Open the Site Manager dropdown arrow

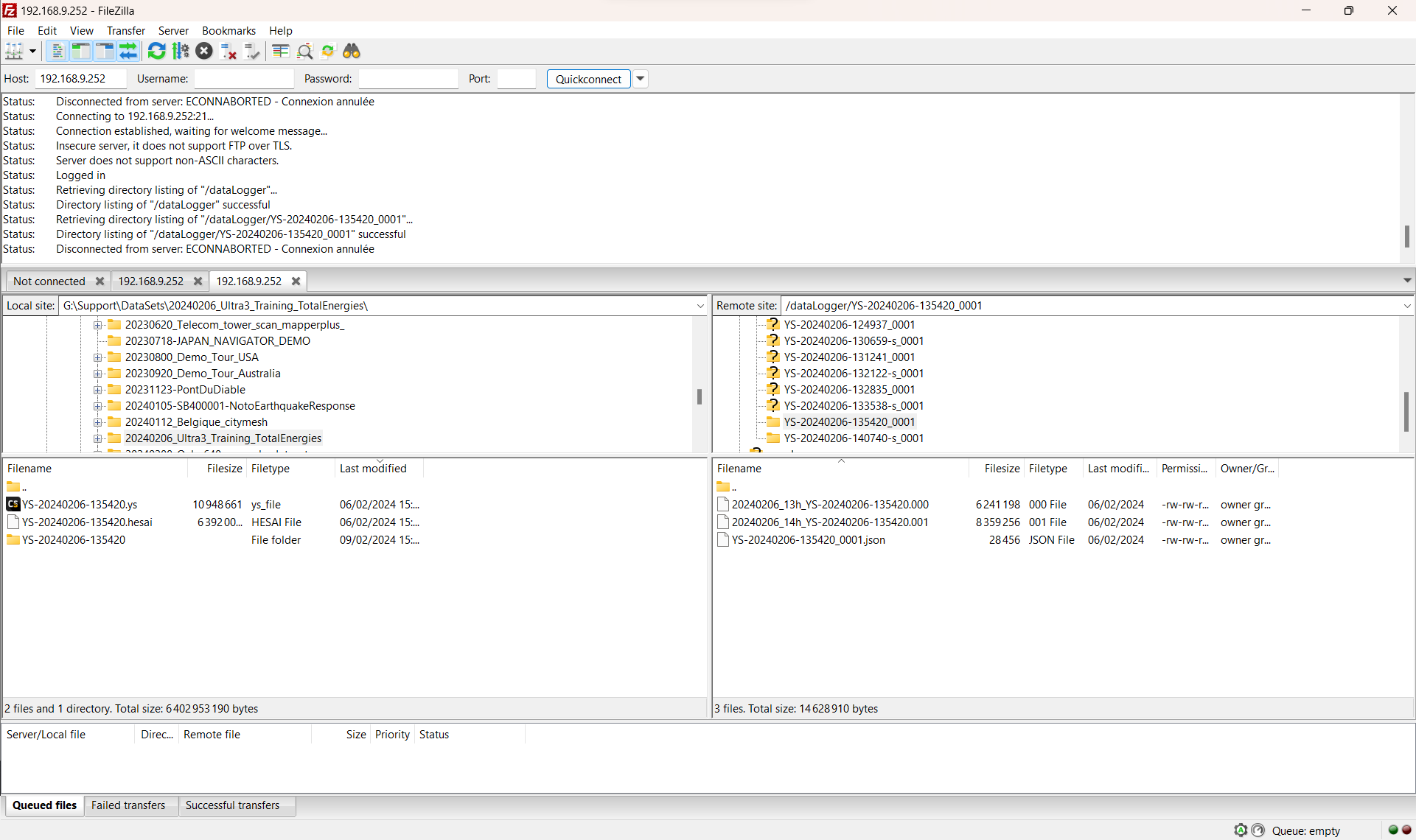coord(32,51)
